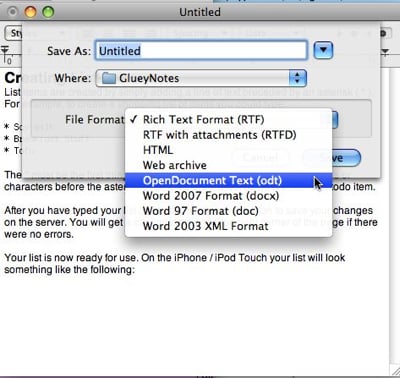Screen dimensions: 400x378
Task: Select HTML file format
Action: pyautogui.click(x=228, y=150)
